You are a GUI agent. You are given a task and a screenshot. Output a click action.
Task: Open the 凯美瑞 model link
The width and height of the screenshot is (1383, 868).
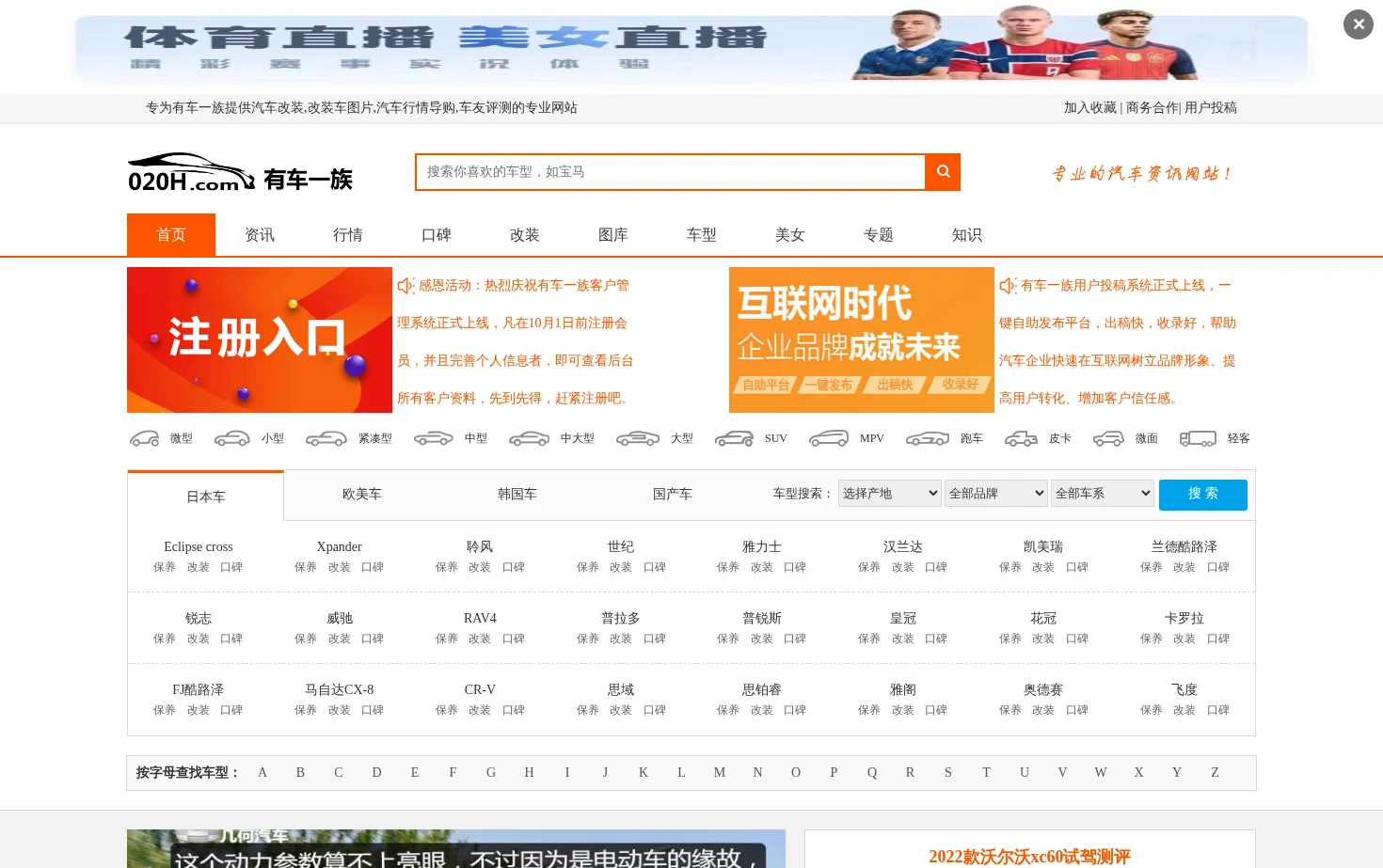coord(1043,546)
